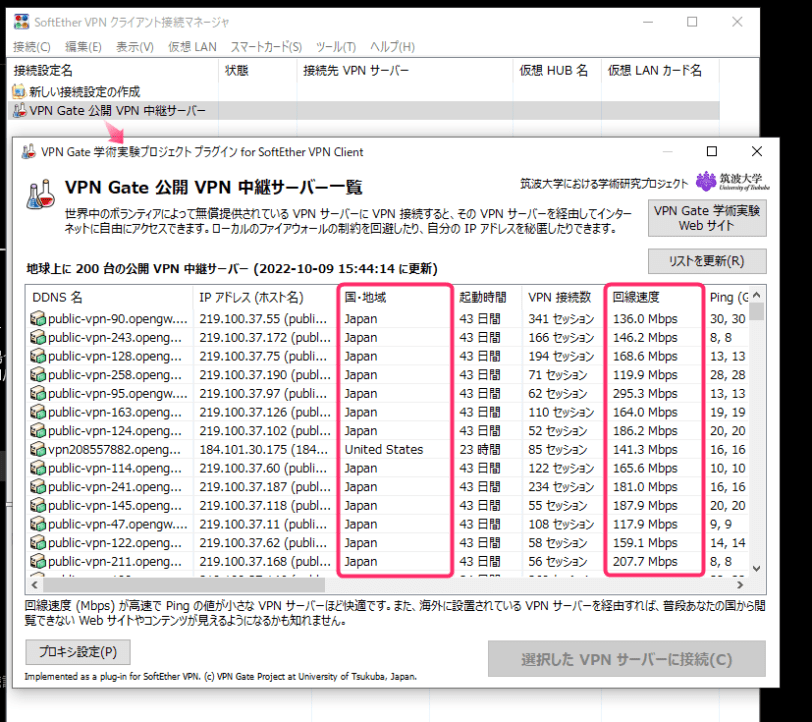Click the VPN Gate 公開 VPN 中継サーバー flask icon
Screen dimensions: 812x722
coord(19,110)
